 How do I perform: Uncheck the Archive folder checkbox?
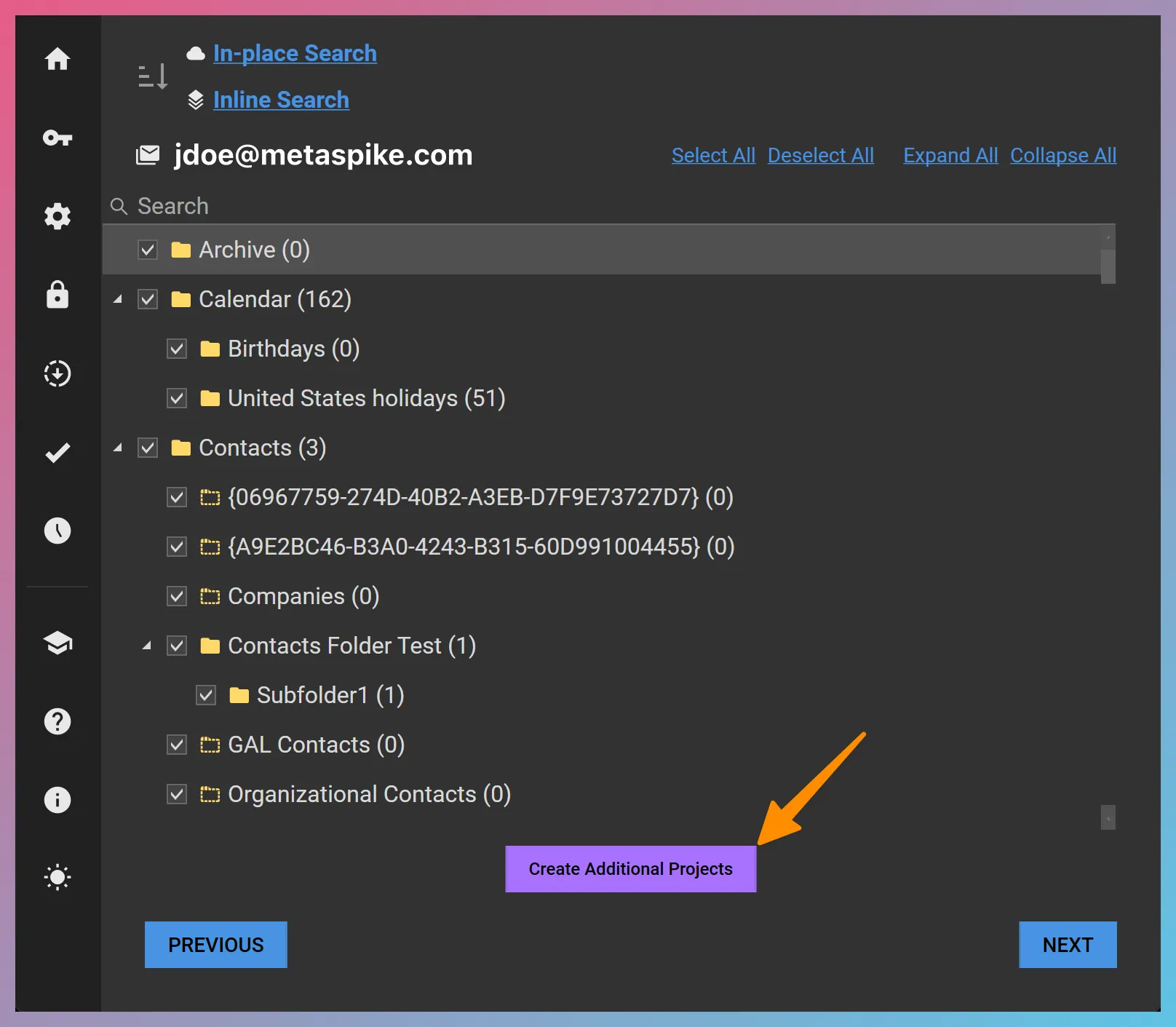coord(148,250)
